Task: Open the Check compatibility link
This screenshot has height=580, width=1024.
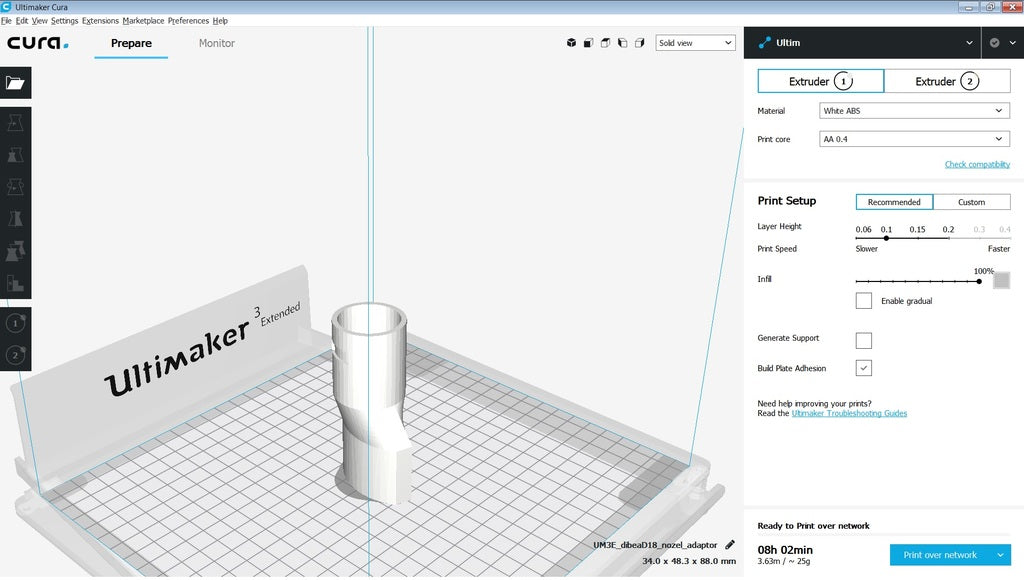Action: pyautogui.click(x=977, y=164)
